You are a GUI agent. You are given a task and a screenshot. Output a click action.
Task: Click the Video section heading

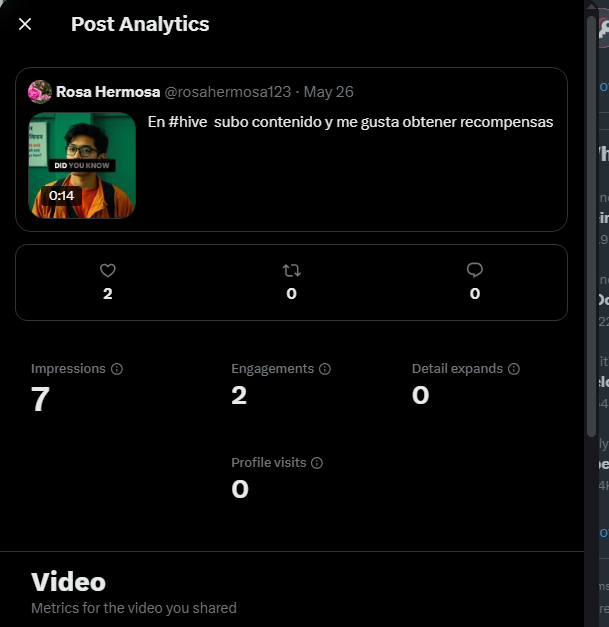68,582
